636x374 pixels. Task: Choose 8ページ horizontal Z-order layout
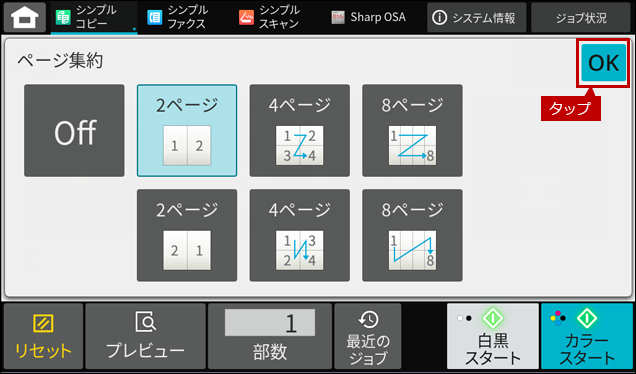[413, 131]
